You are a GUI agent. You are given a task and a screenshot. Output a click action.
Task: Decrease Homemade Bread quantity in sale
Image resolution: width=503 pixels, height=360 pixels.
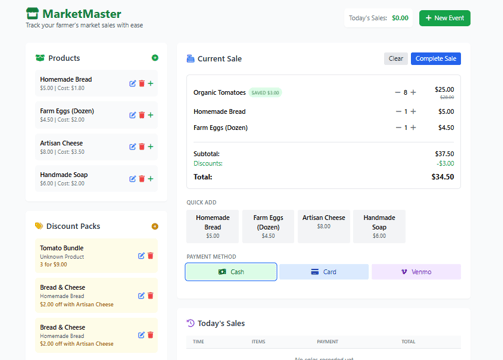pyautogui.click(x=398, y=111)
